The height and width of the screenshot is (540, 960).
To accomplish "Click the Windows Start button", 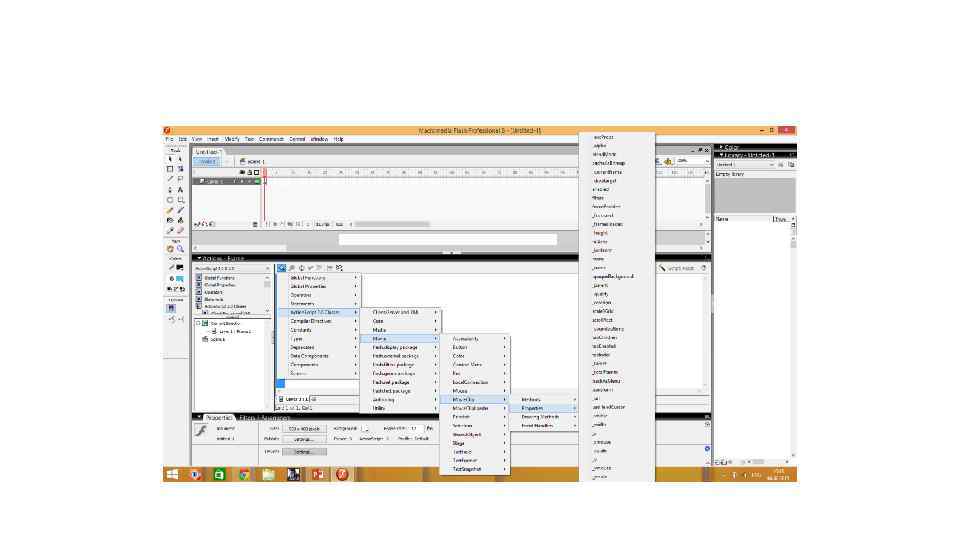I will (x=172, y=474).
